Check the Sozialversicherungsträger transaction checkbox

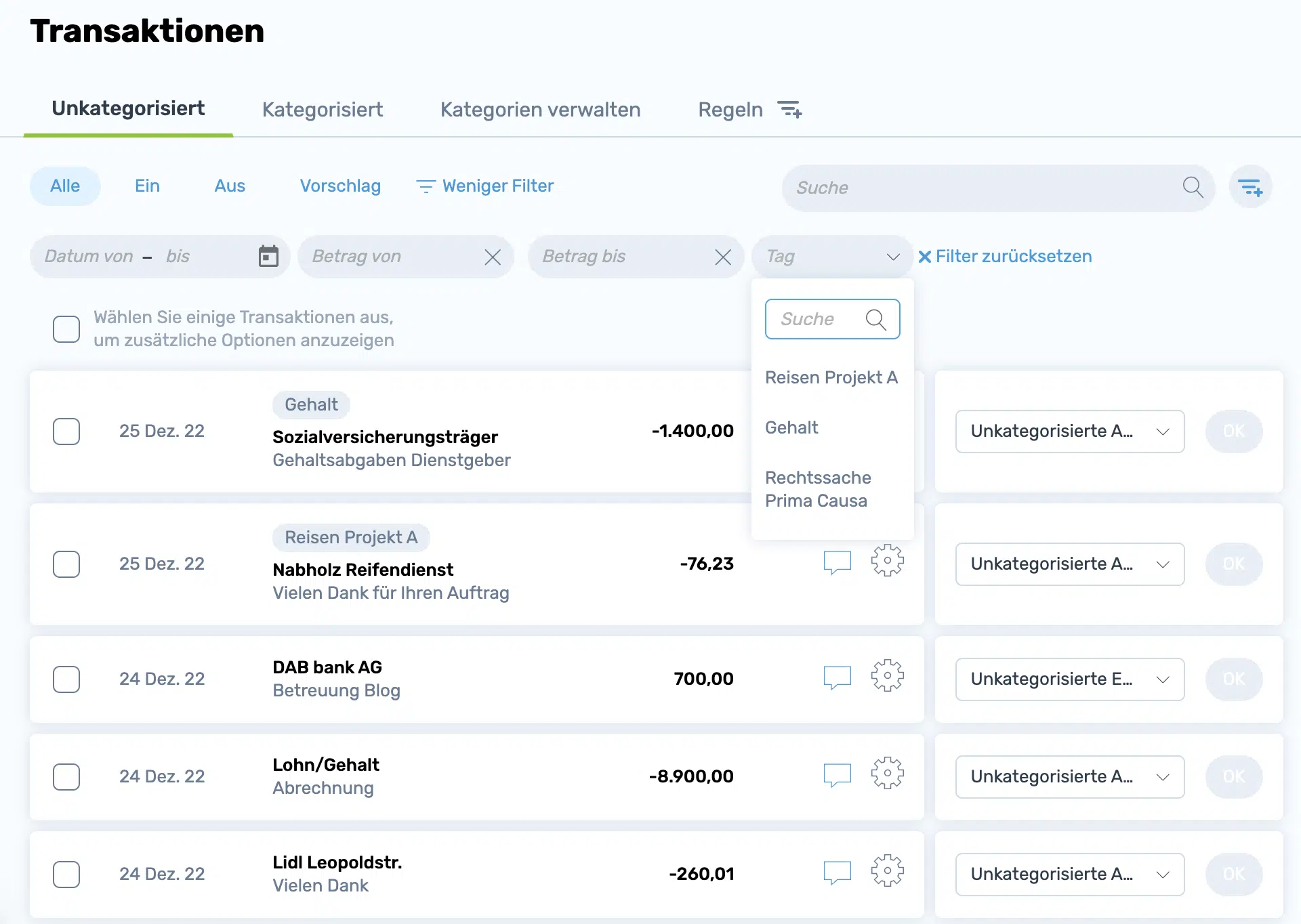pyautogui.click(x=66, y=432)
